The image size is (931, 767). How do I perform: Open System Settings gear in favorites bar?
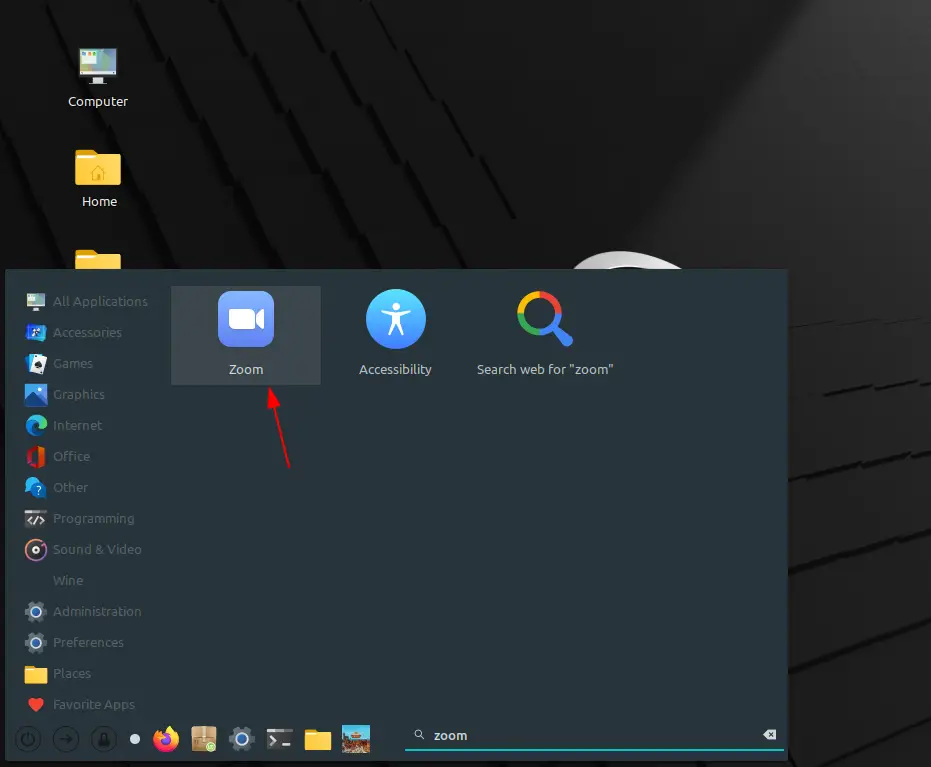click(242, 739)
